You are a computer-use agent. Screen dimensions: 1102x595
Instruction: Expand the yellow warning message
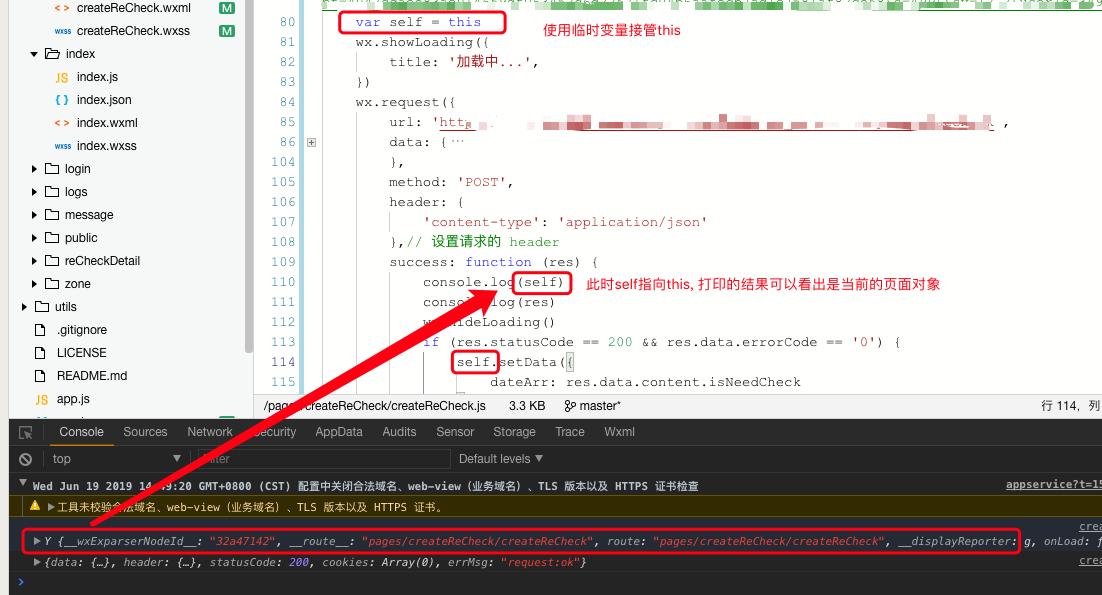pyautogui.click(x=51, y=506)
